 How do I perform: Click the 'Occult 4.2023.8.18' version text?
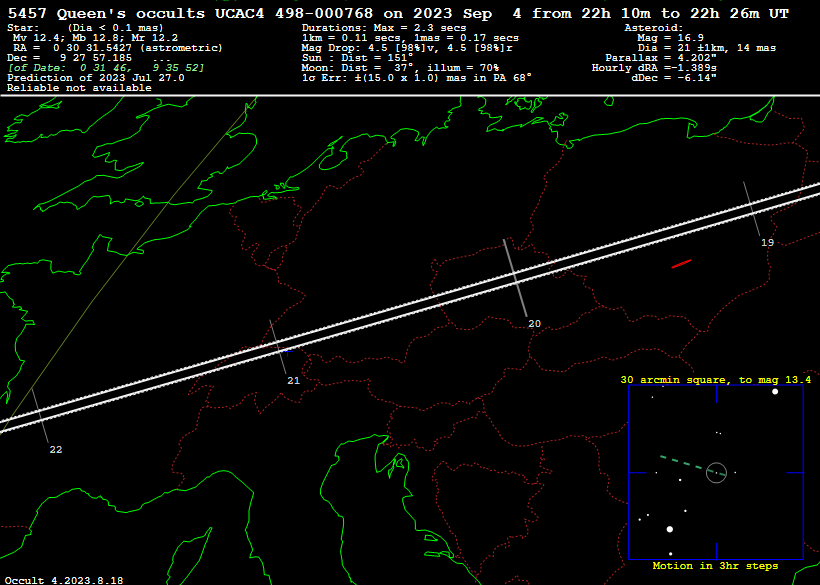tap(64, 580)
